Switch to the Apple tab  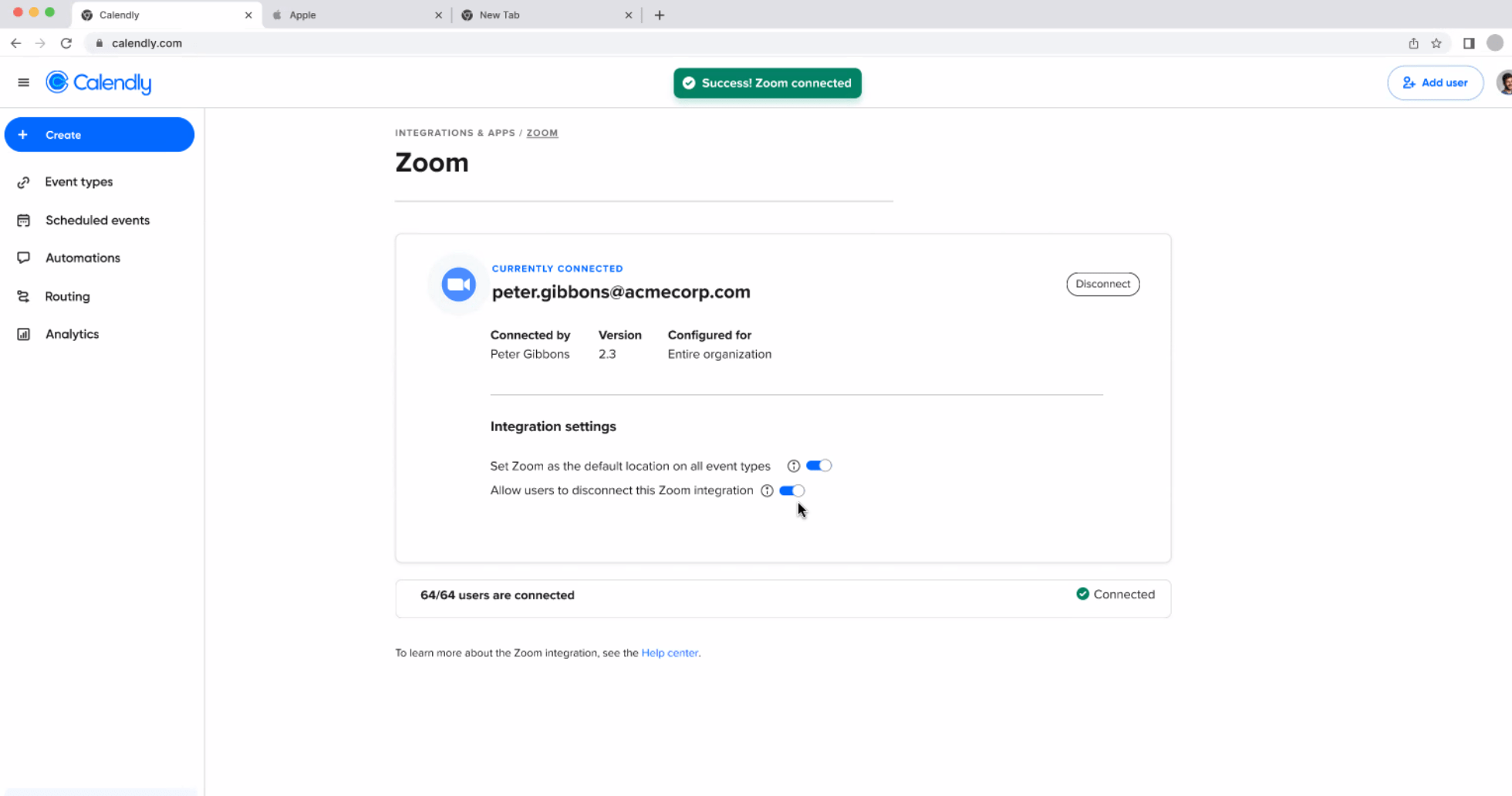click(x=302, y=14)
